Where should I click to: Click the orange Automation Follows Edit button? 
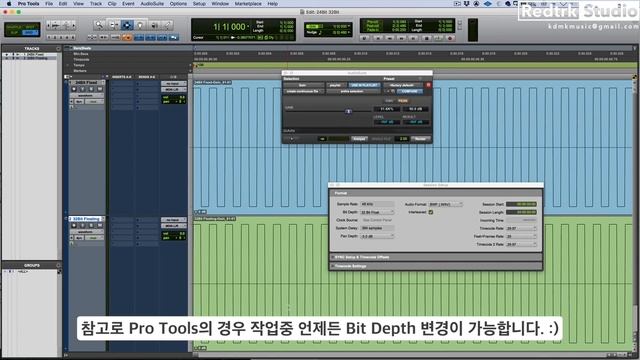coord(127,38)
